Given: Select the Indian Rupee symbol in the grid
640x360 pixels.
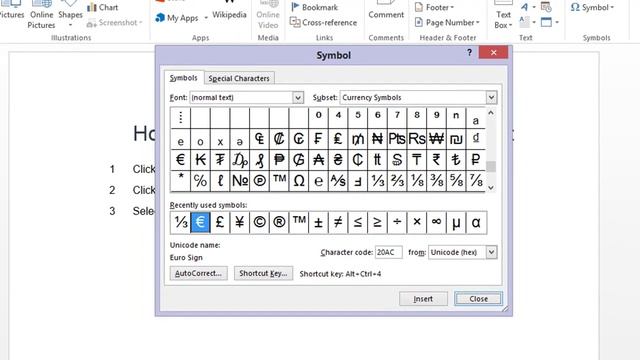Looking at the screenshot, I should [436, 160].
